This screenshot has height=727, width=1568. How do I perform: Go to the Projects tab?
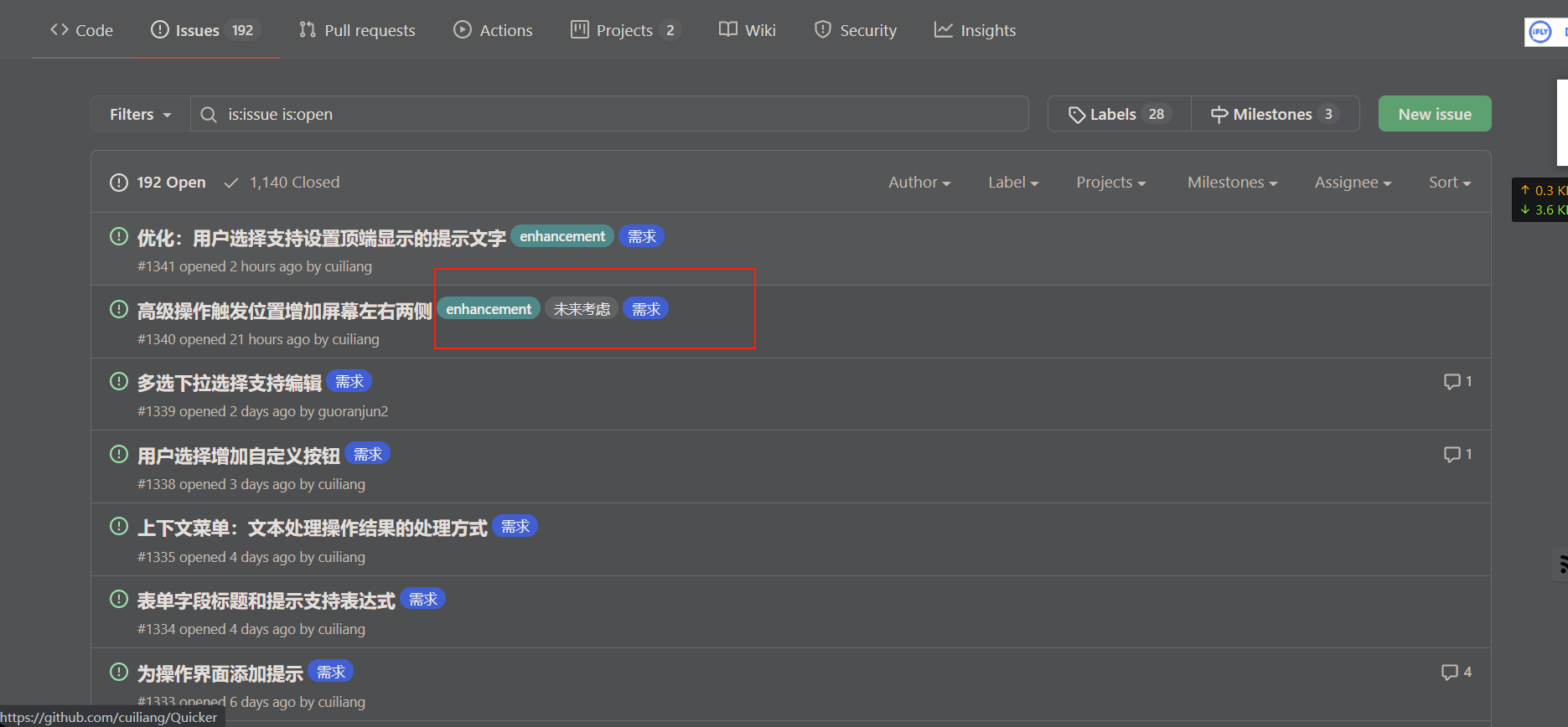tap(625, 30)
